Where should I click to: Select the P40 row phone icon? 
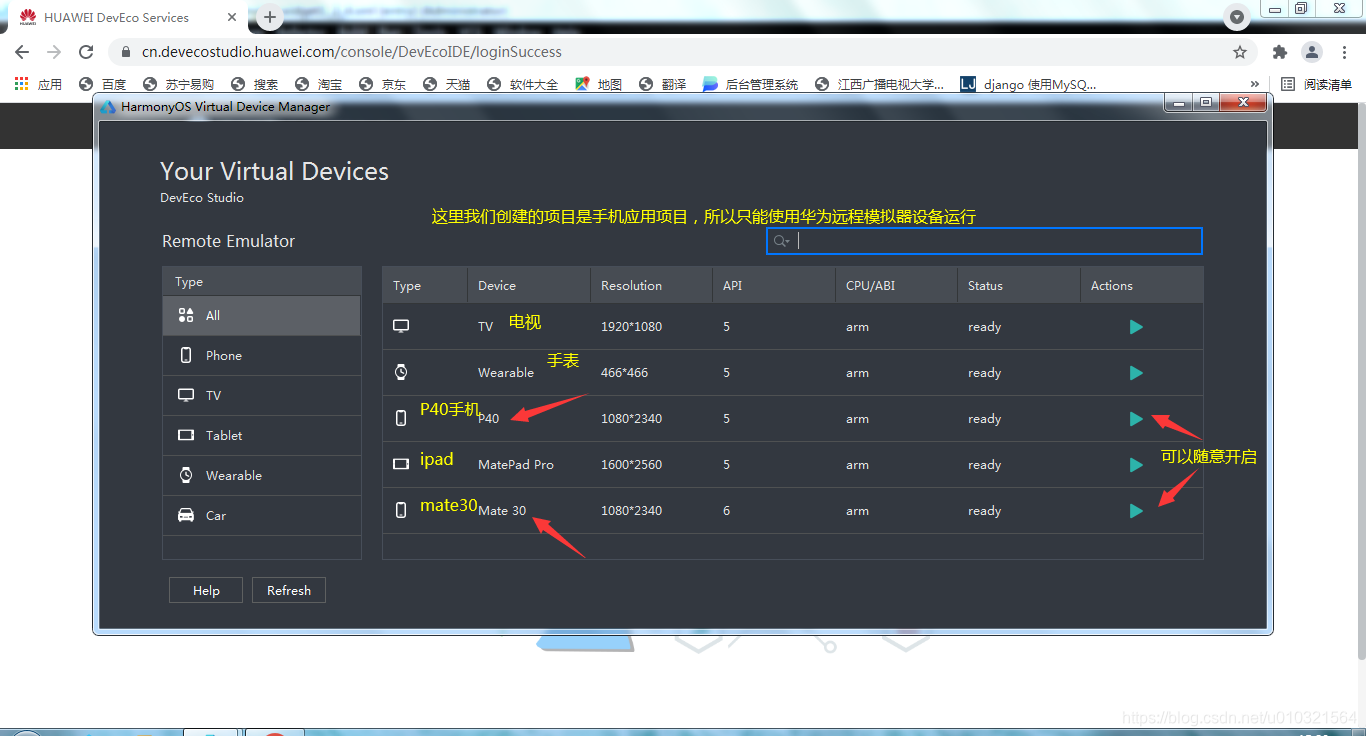[x=401, y=419]
